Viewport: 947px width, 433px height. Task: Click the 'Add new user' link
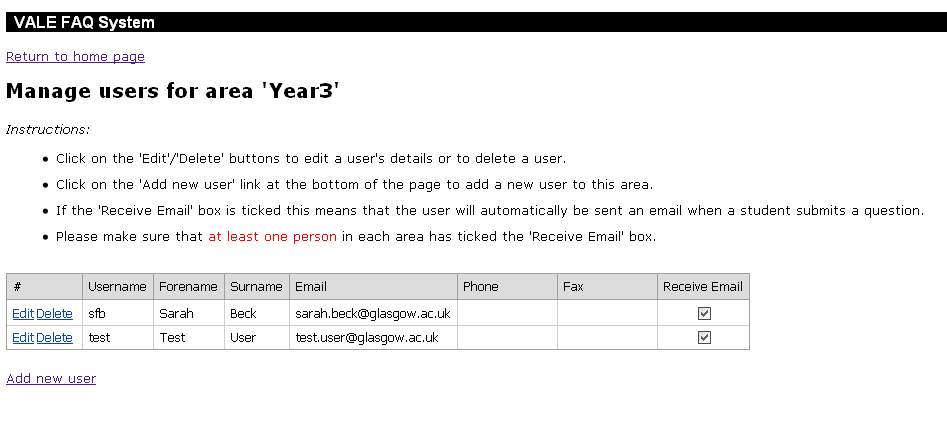(x=51, y=379)
